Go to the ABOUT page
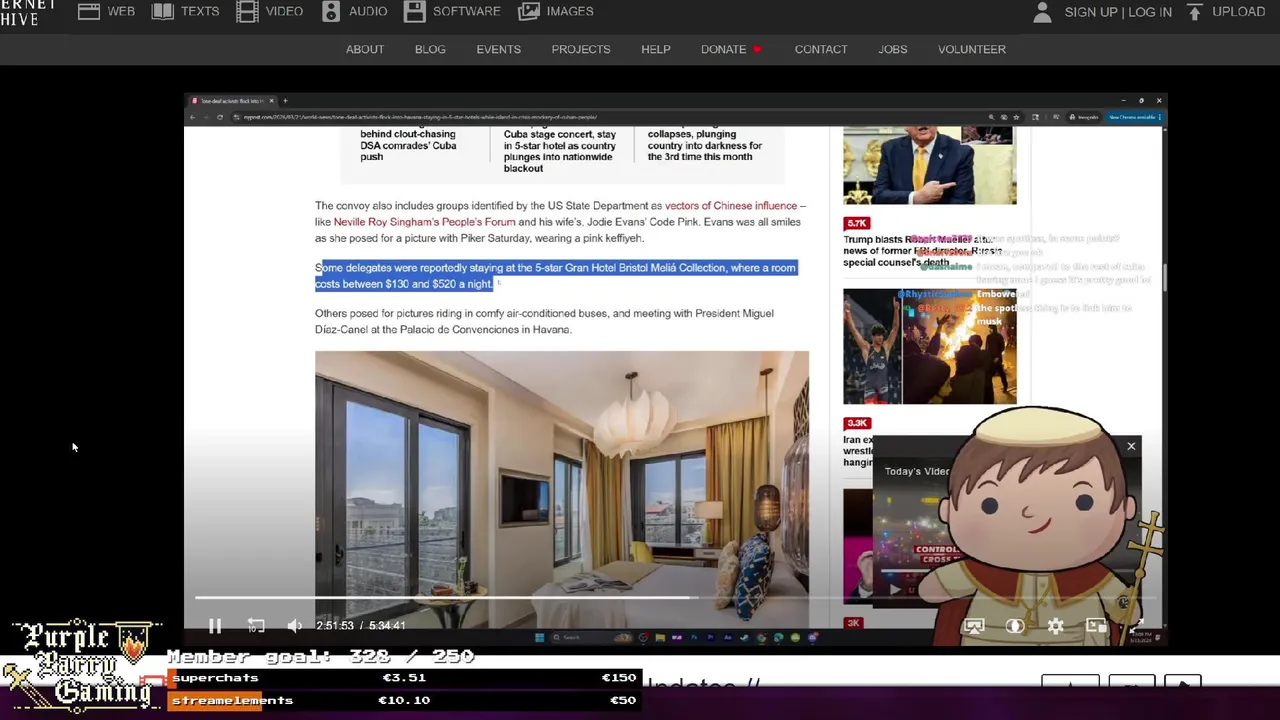The width and height of the screenshot is (1280, 720). coord(365,49)
